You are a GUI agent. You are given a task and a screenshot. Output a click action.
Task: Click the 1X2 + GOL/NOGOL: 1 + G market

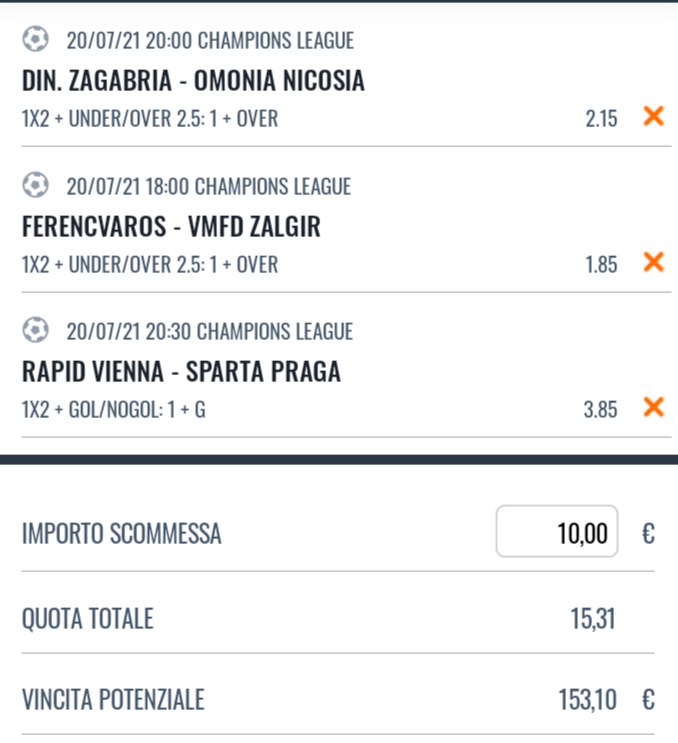click(114, 410)
